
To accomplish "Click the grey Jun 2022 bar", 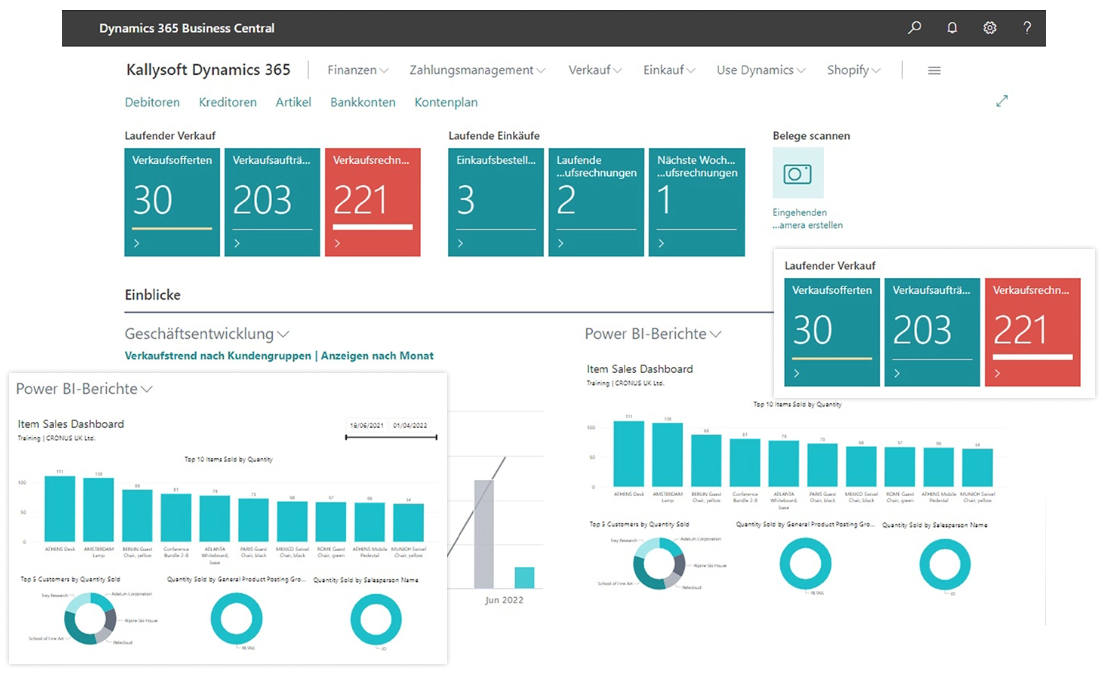I will coord(484,534).
